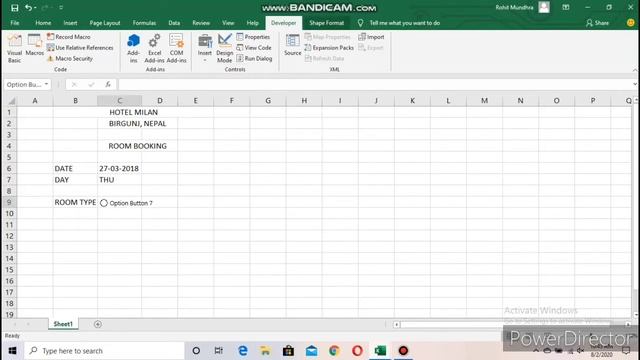Screen dimensions: 640x360
Task: Open Cortana from the taskbar
Action: point(196,351)
